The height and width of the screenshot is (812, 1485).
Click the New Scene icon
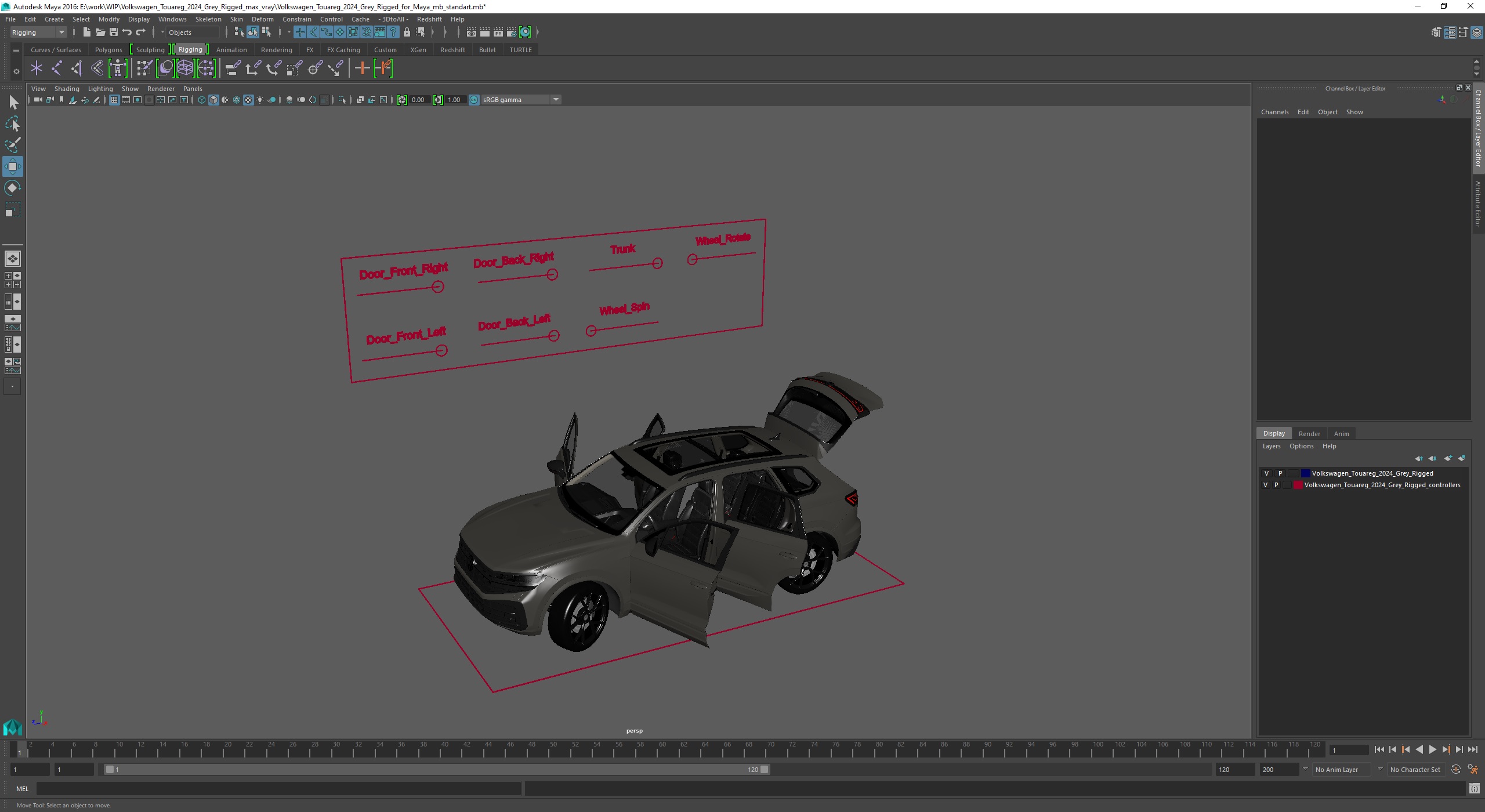86,32
